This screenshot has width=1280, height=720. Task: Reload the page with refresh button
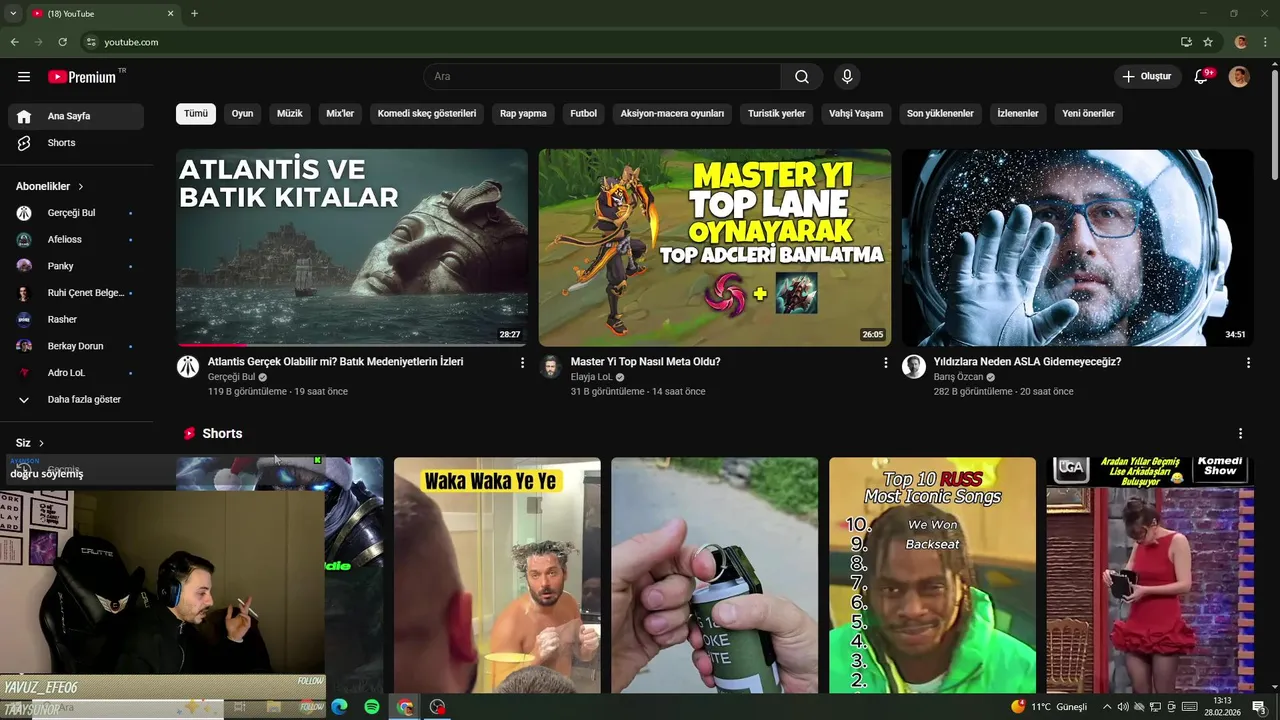(x=63, y=42)
